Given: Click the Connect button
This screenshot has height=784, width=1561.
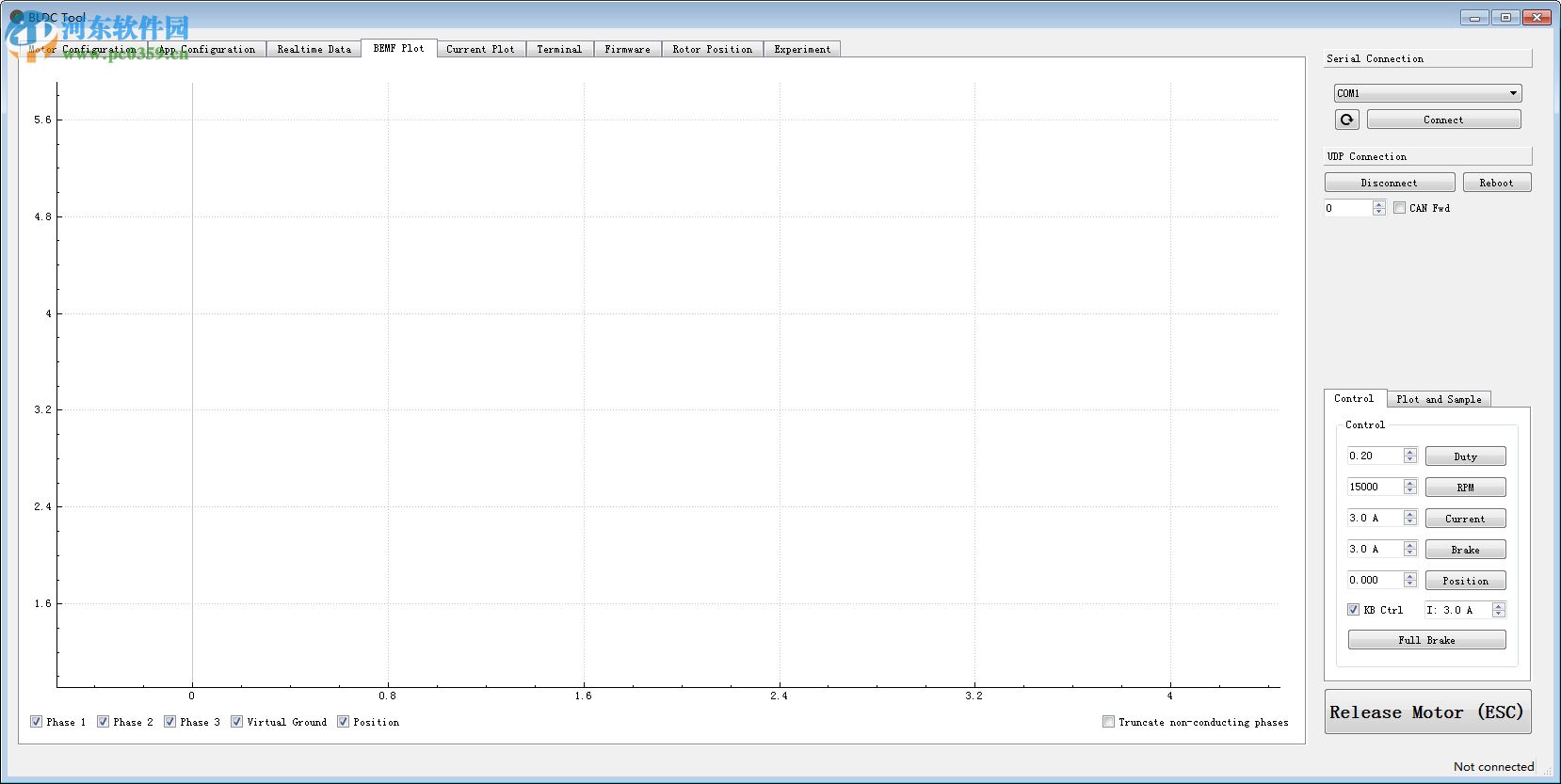Looking at the screenshot, I should [x=1443, y=120].
